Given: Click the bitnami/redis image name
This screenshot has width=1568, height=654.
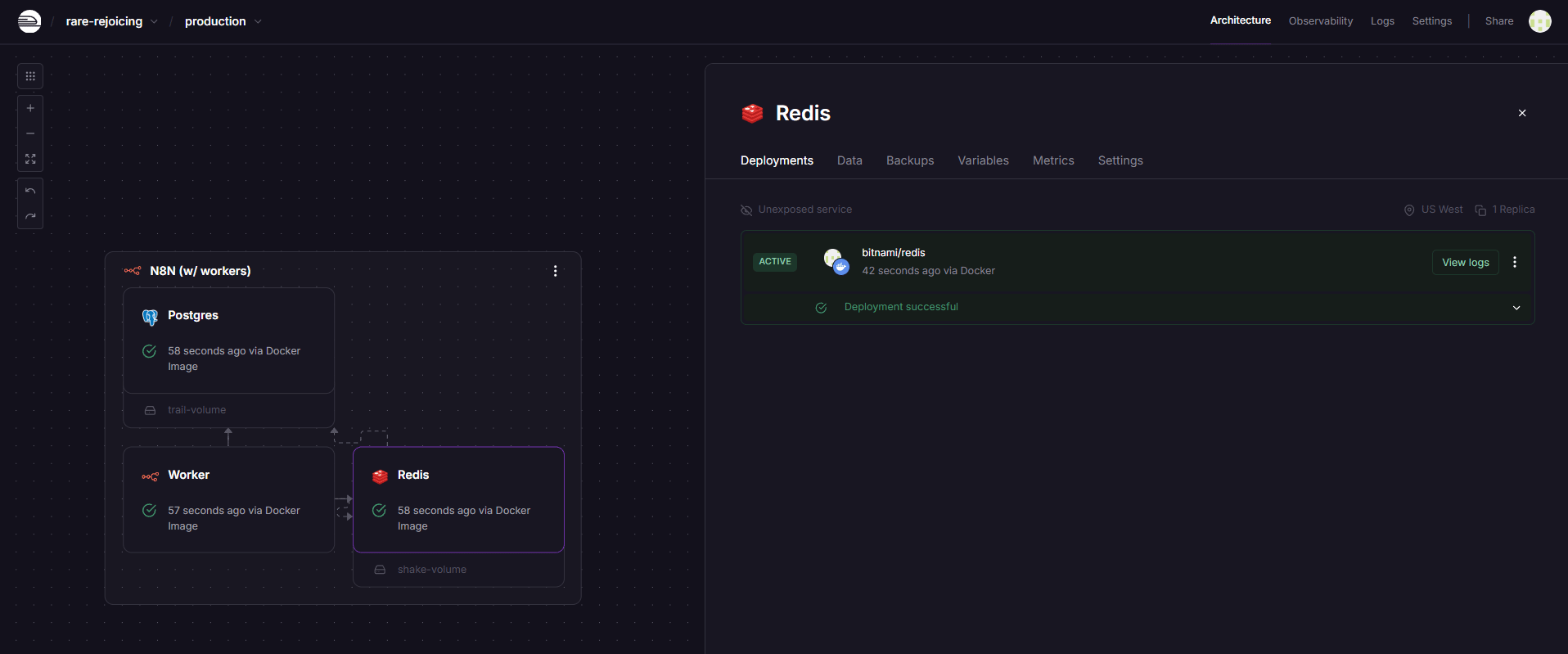Looking at the screenshot, I should pyautogui.click(x=894, y=253).
